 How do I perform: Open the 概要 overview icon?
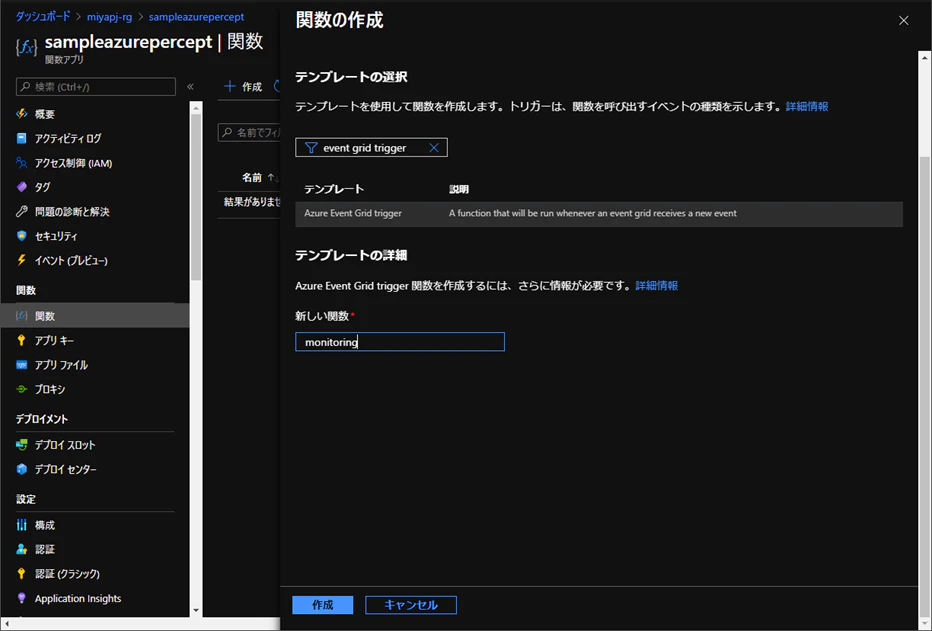[21, 113]
